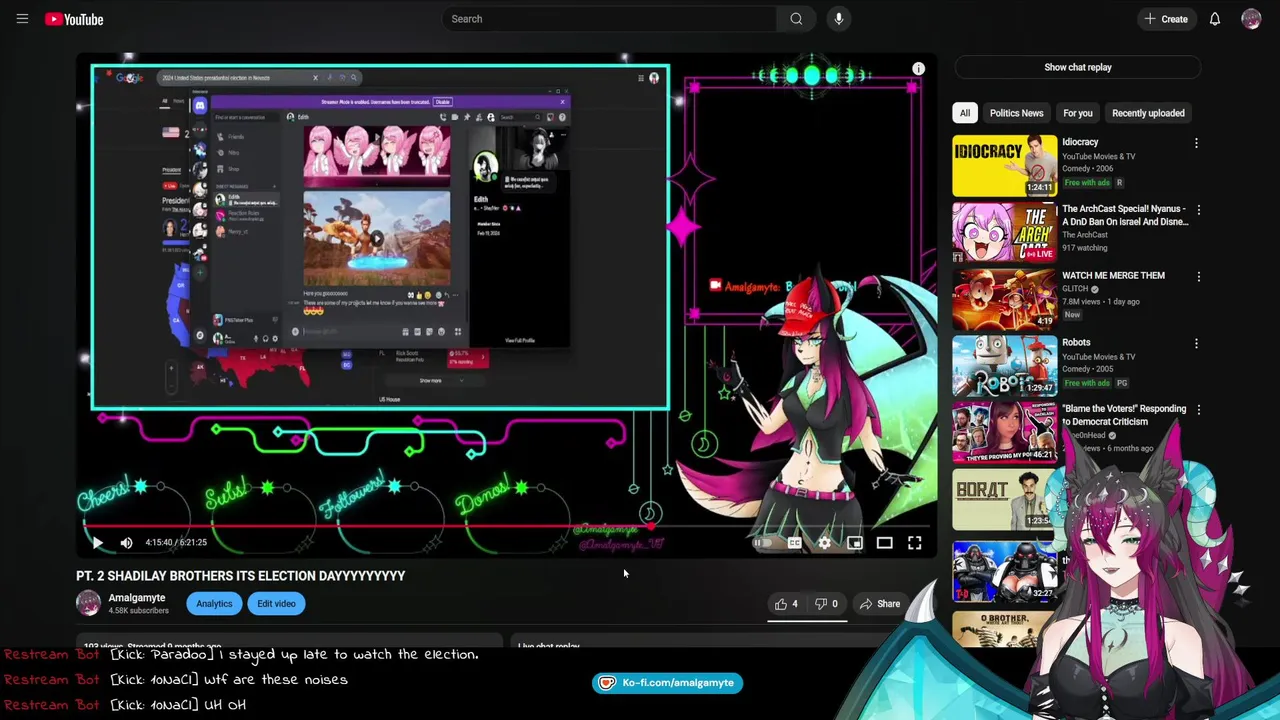Open the Amalgamyte channel avatar
1280x720 pixels.
[x=88, y=603]
